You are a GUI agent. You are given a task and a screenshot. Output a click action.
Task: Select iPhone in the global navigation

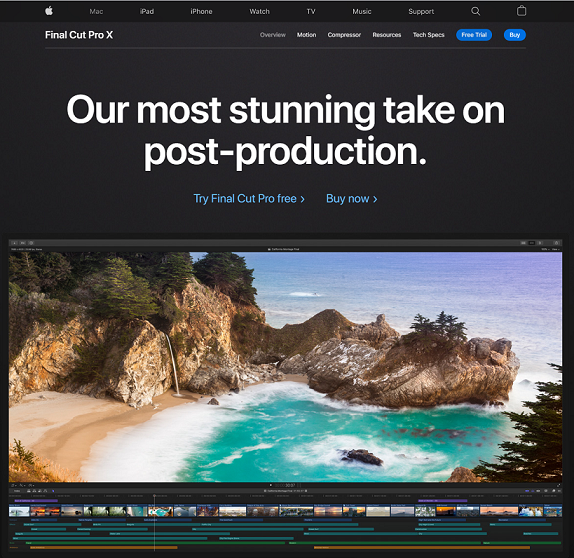(x=201, y=11)
